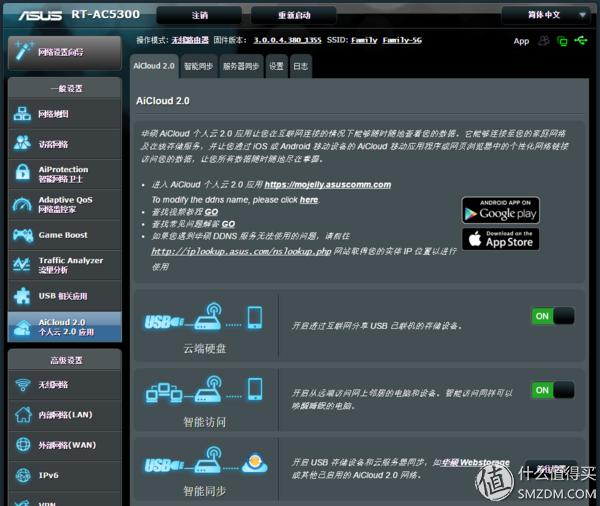600x506 pixels.
Task: Click the green network clients status icon
Action: click(562, 41)
